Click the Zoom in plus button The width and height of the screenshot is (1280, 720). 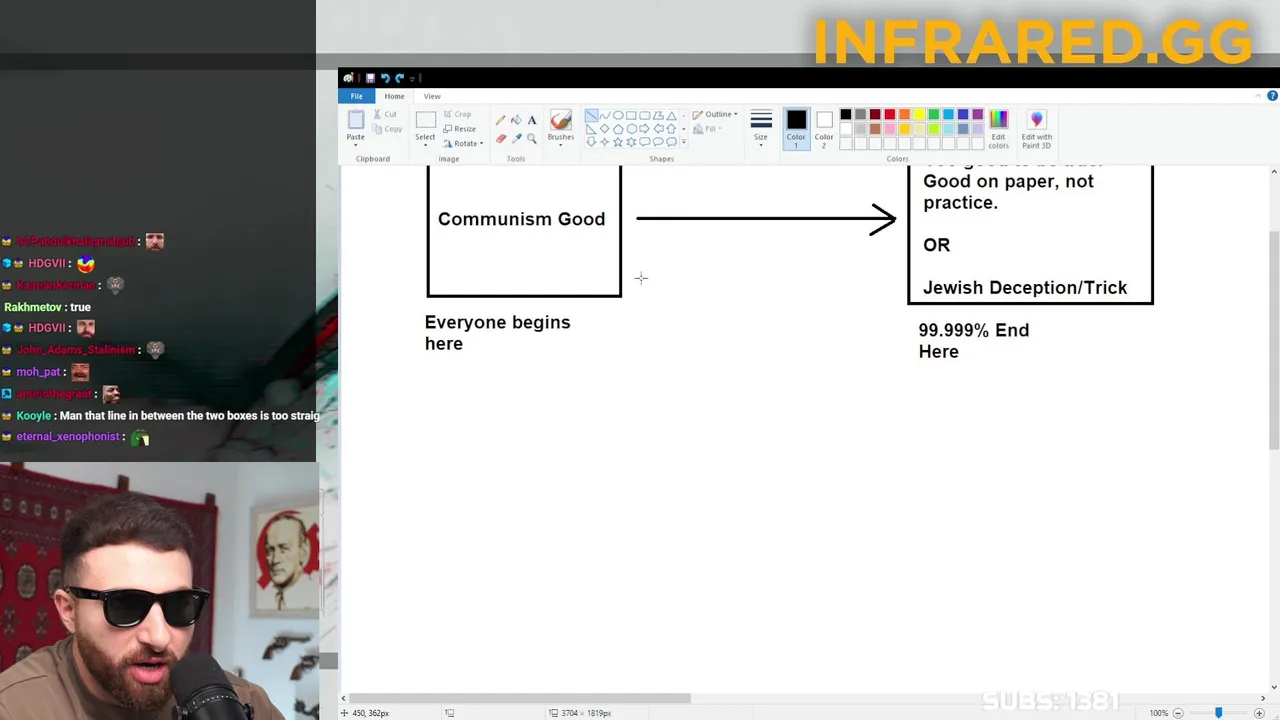click(1259, 713)
